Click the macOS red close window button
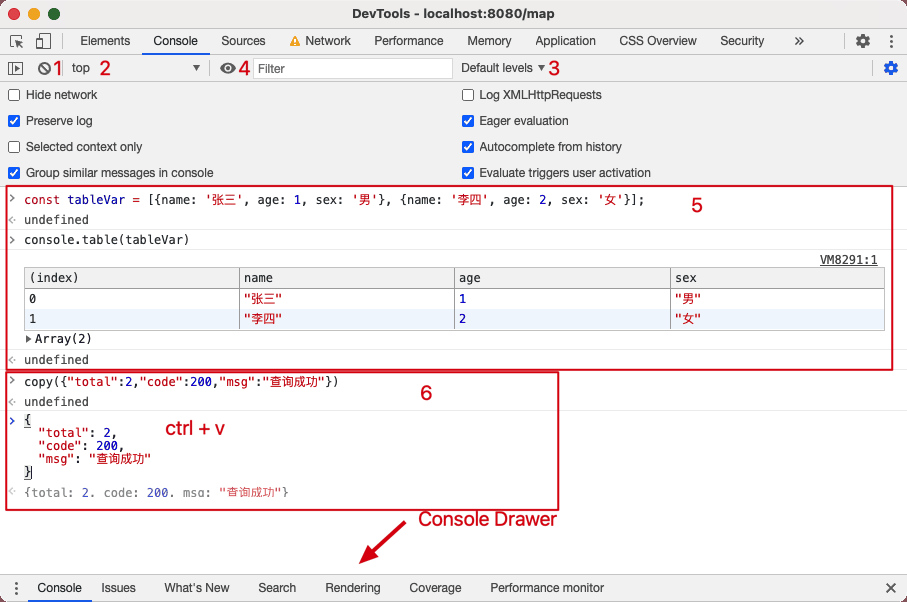The width and height of the screenshot is (907, 602). click(x=14, y=14)
